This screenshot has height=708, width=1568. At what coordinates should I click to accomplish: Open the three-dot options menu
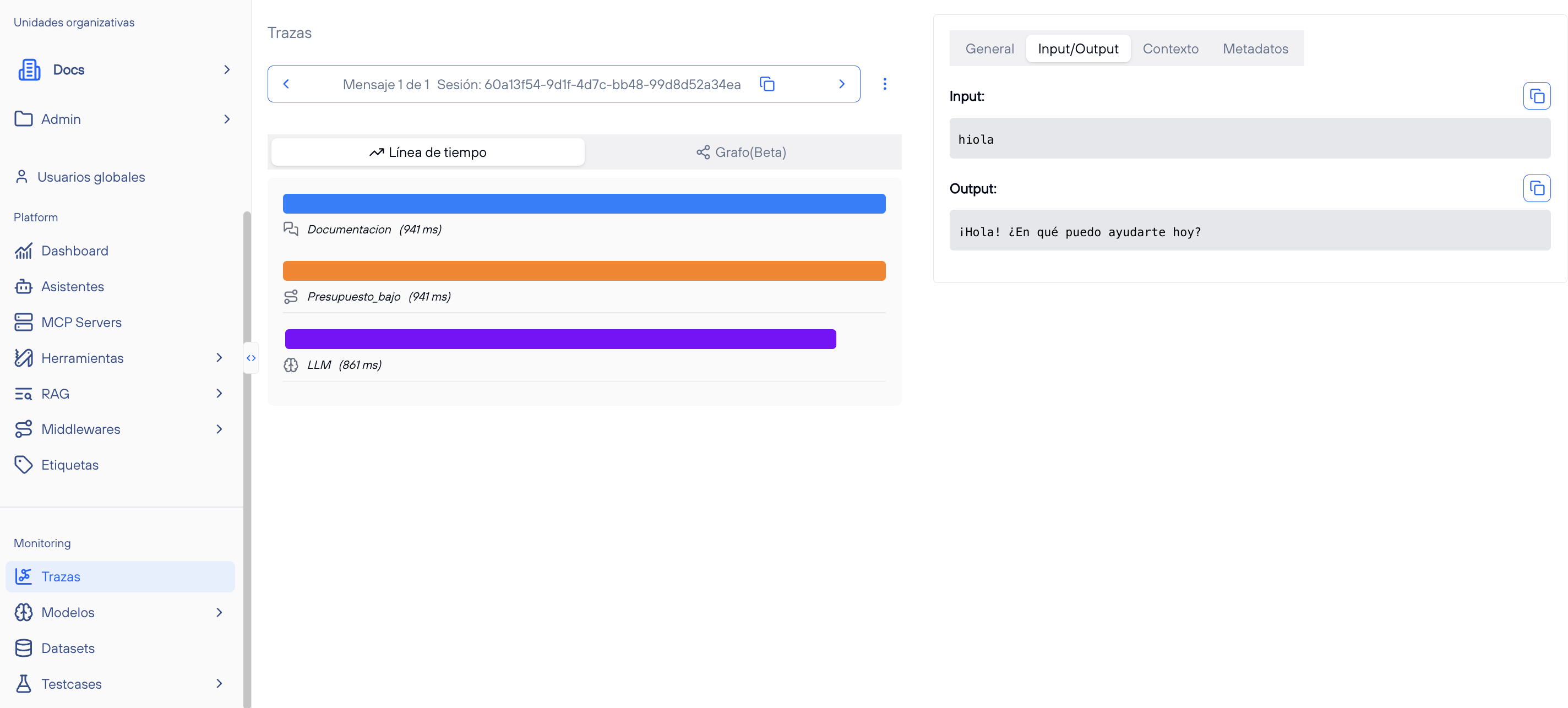click(884, 84)
